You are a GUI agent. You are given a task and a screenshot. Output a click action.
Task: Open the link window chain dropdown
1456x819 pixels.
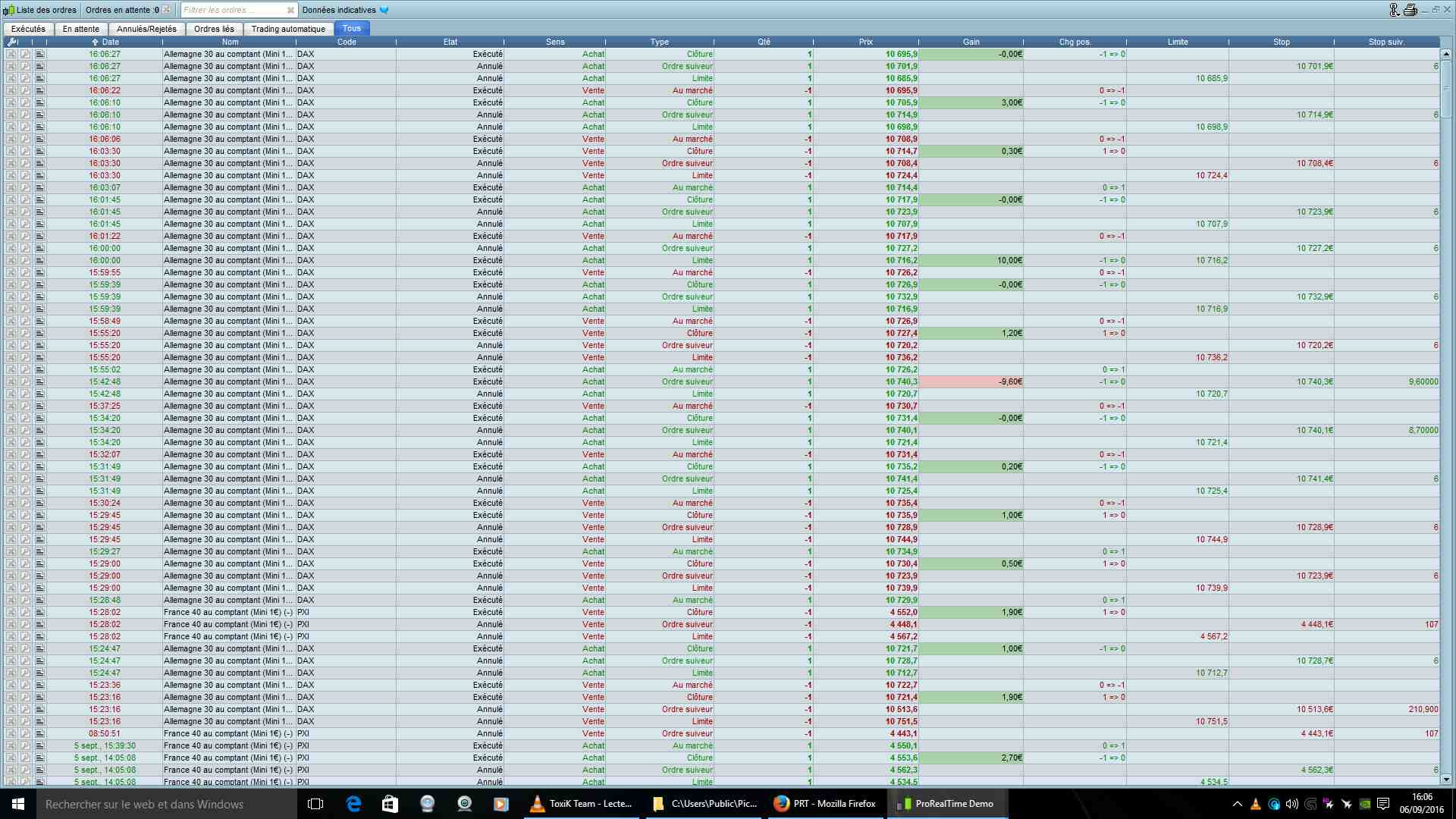pyautogui.click(x=1395, y=10)
